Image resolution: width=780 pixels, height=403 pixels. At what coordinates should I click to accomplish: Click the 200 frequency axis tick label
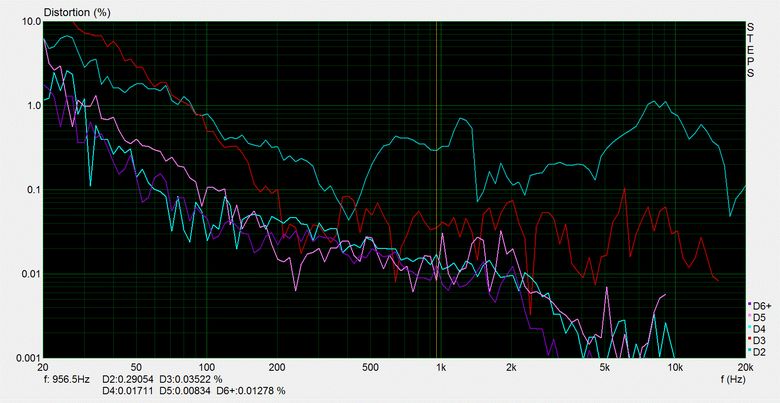pyautogui.click(x=277, y=368)
